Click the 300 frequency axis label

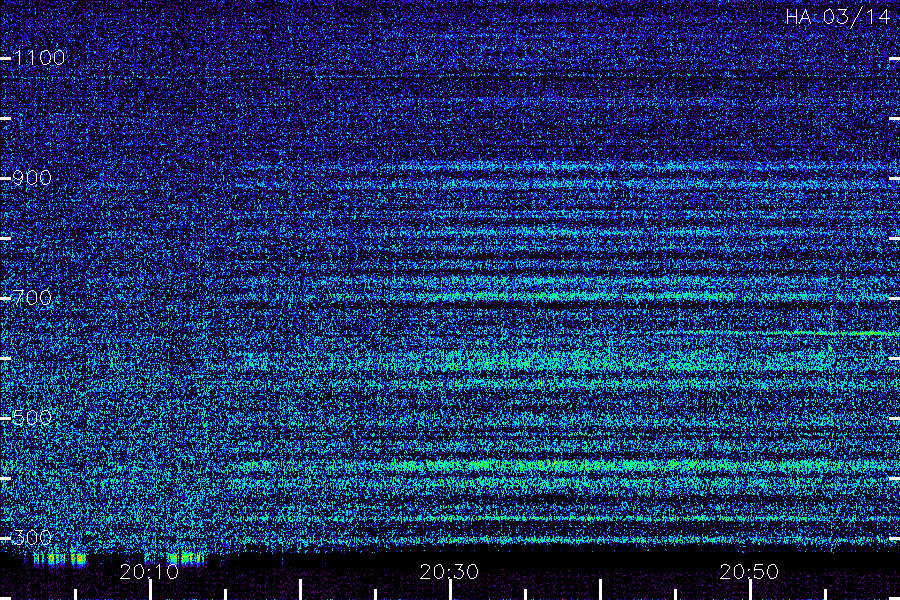32,537
